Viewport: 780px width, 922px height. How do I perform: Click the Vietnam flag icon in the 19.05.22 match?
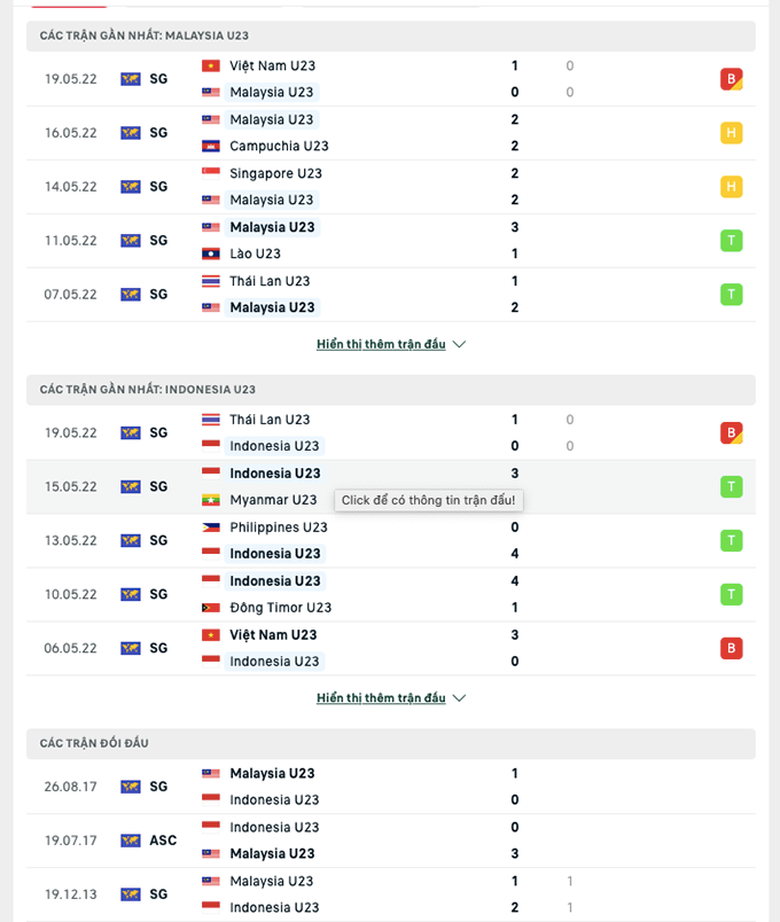click(211, 66)
